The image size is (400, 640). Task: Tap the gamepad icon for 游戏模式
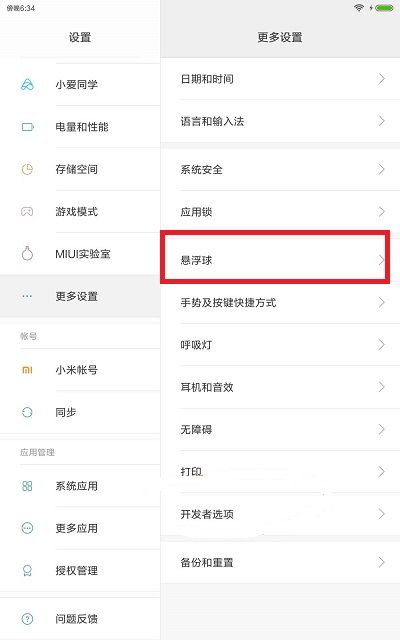(27, 211)
